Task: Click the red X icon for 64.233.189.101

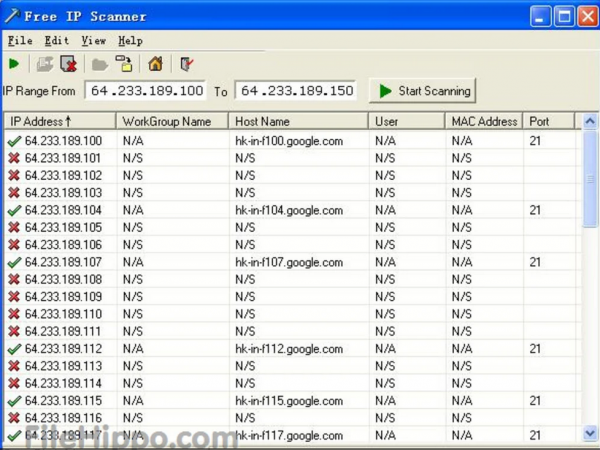Action: 14,158
